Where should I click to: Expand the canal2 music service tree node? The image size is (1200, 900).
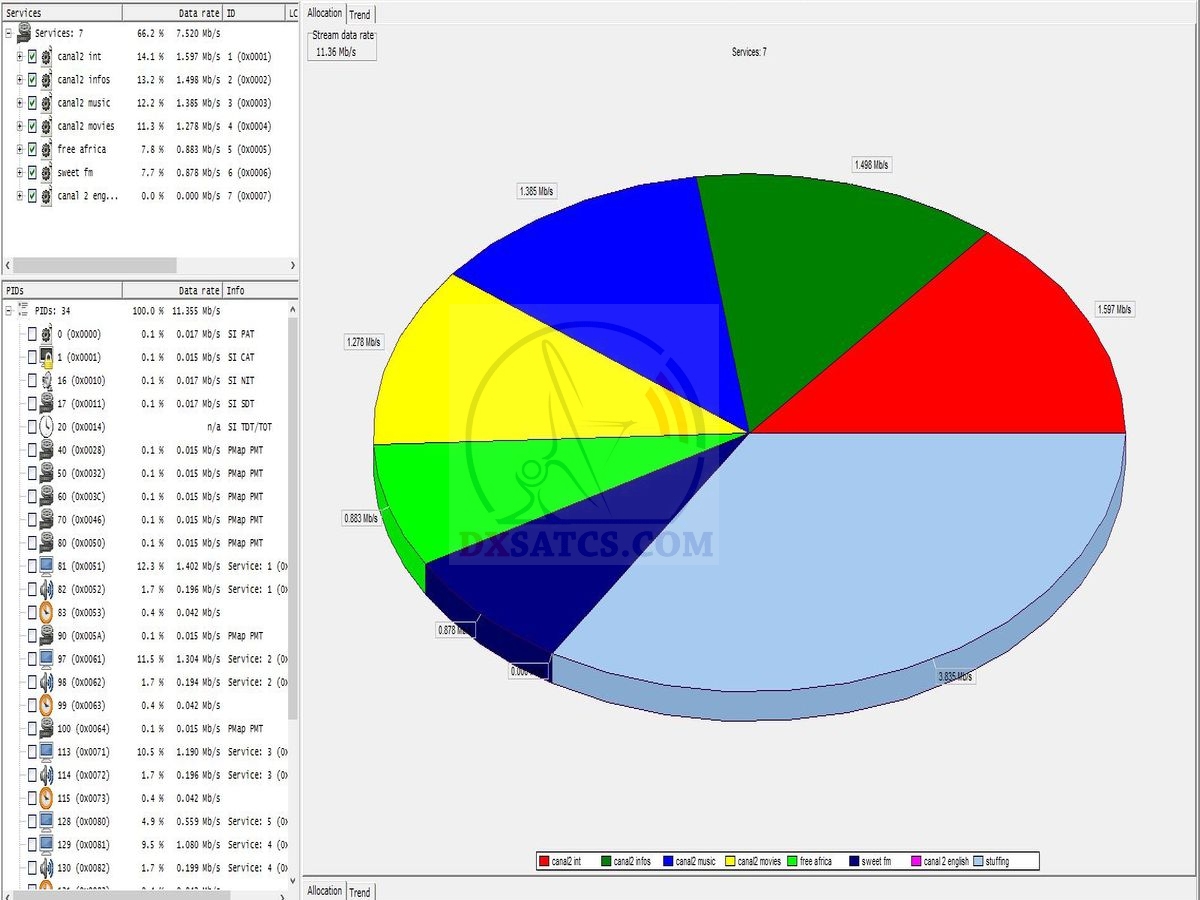tap(20, 103)
